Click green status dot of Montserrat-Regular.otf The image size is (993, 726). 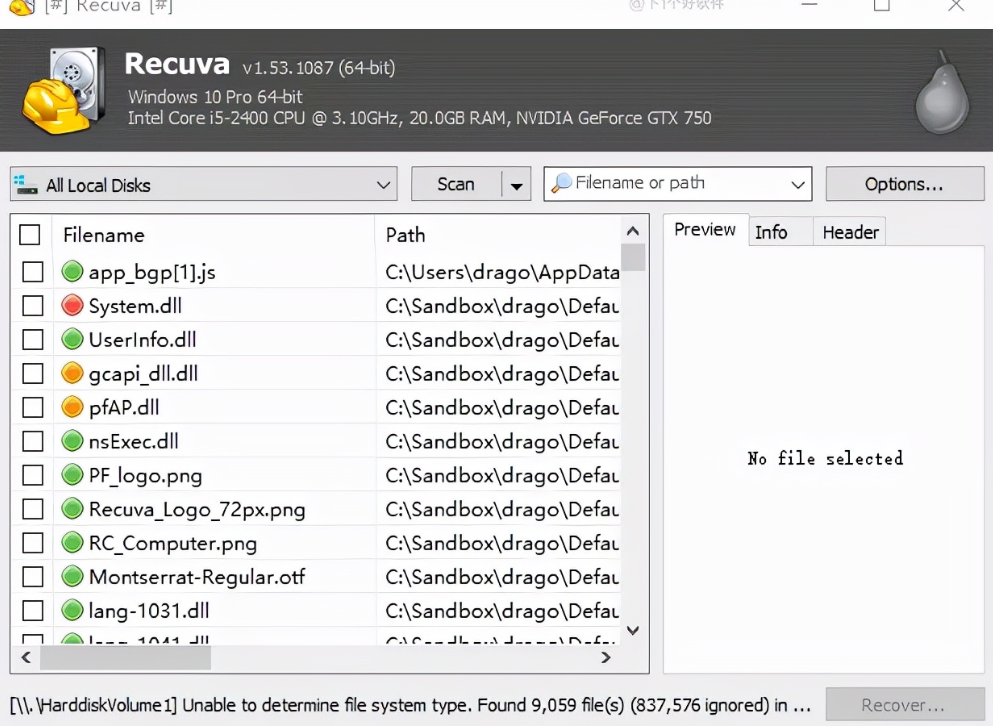(72, 576)
